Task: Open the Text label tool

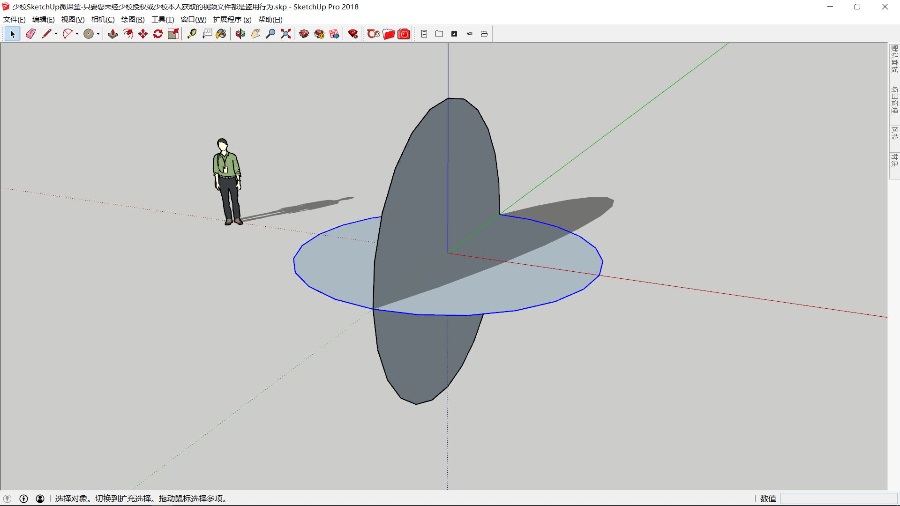Action: click(x=207, y=34)
